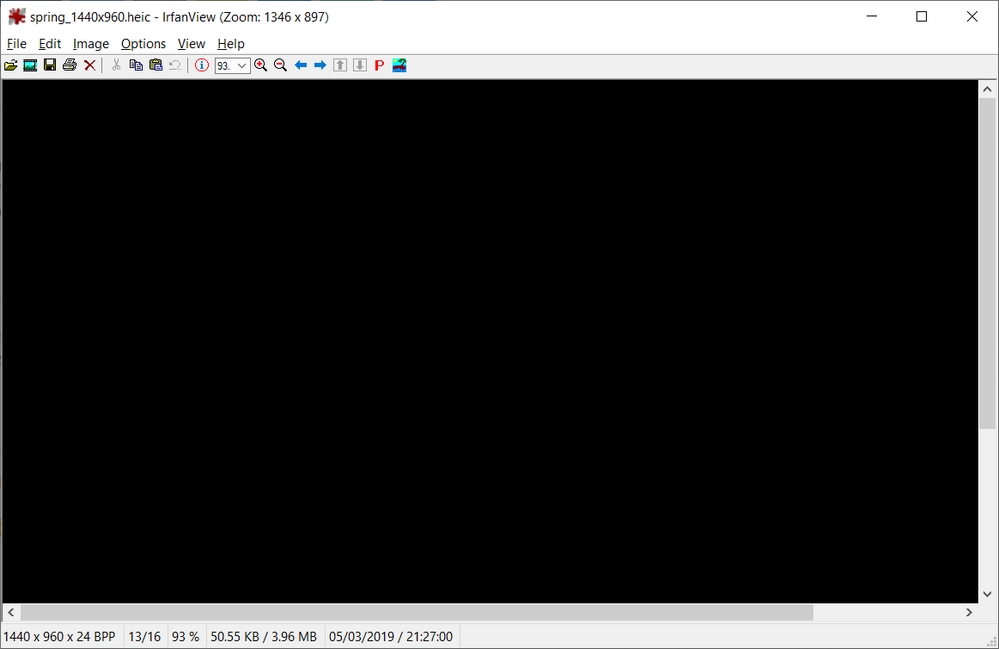
Task: Click the Open file folder icon
Action: (x=11, y=65)
